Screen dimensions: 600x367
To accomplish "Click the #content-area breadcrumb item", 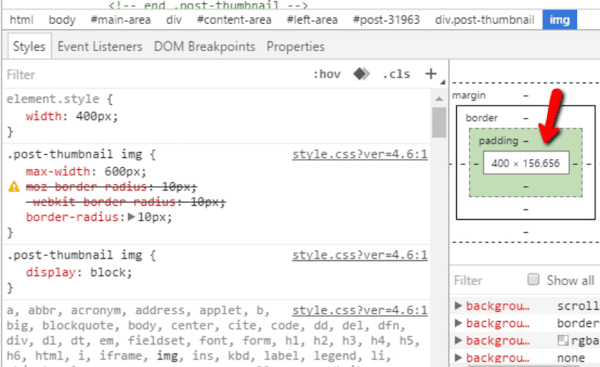I will [234, 20].
